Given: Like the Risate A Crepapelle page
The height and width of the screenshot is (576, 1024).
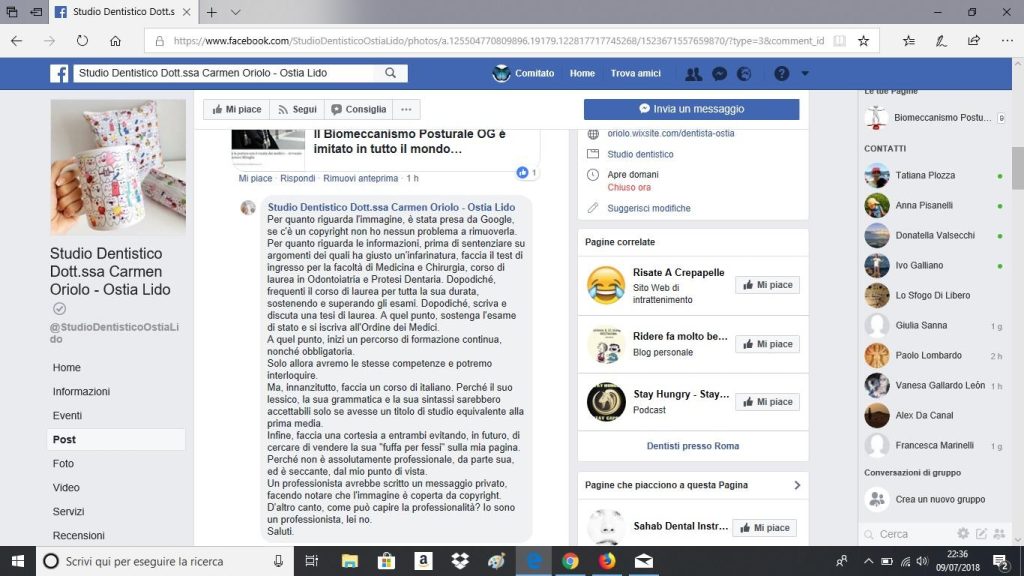Looking at the screenshot, I should click(x=767, y=285).
